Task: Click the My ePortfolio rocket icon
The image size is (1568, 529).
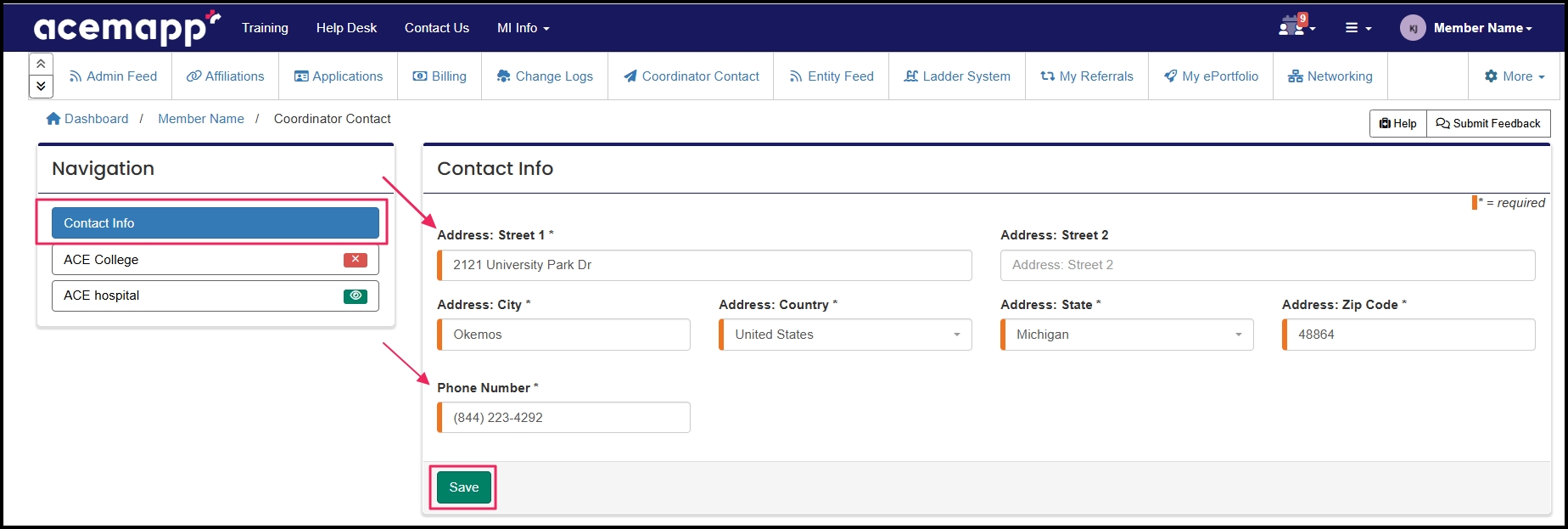Action: pyautogui.click(x=1171, y=76)
